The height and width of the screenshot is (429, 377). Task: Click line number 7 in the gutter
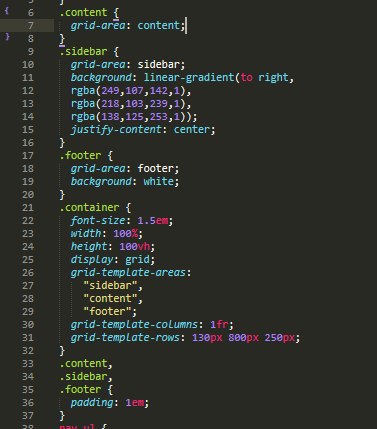(31, 26)
